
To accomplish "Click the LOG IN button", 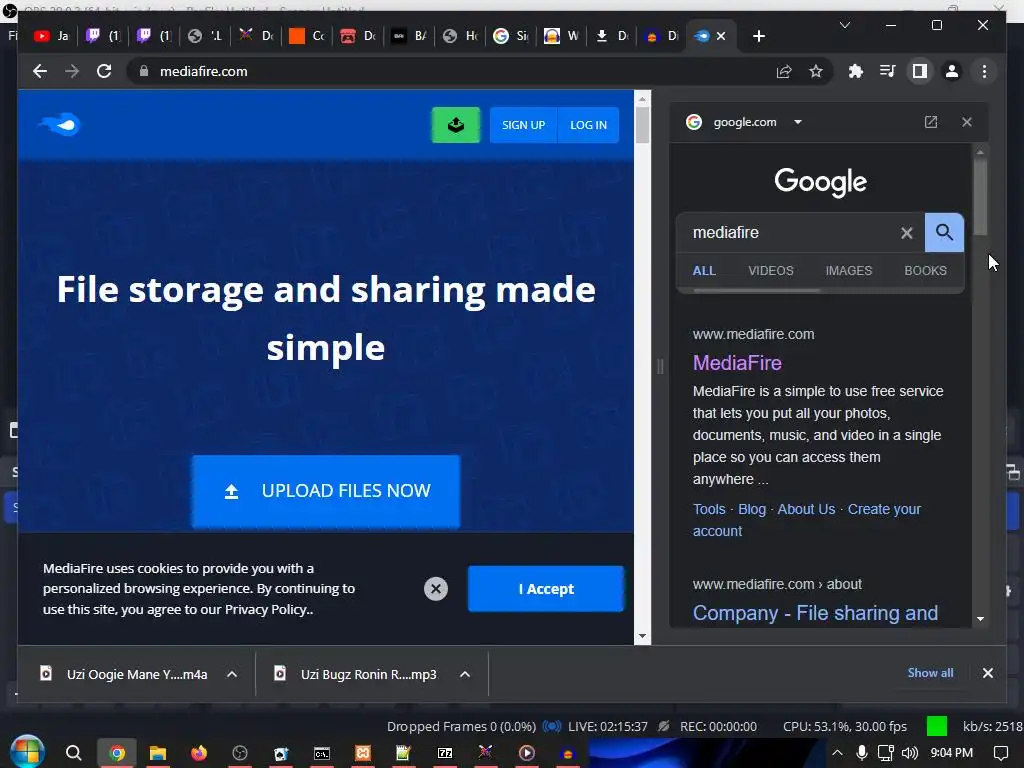I will click(588, 125).
